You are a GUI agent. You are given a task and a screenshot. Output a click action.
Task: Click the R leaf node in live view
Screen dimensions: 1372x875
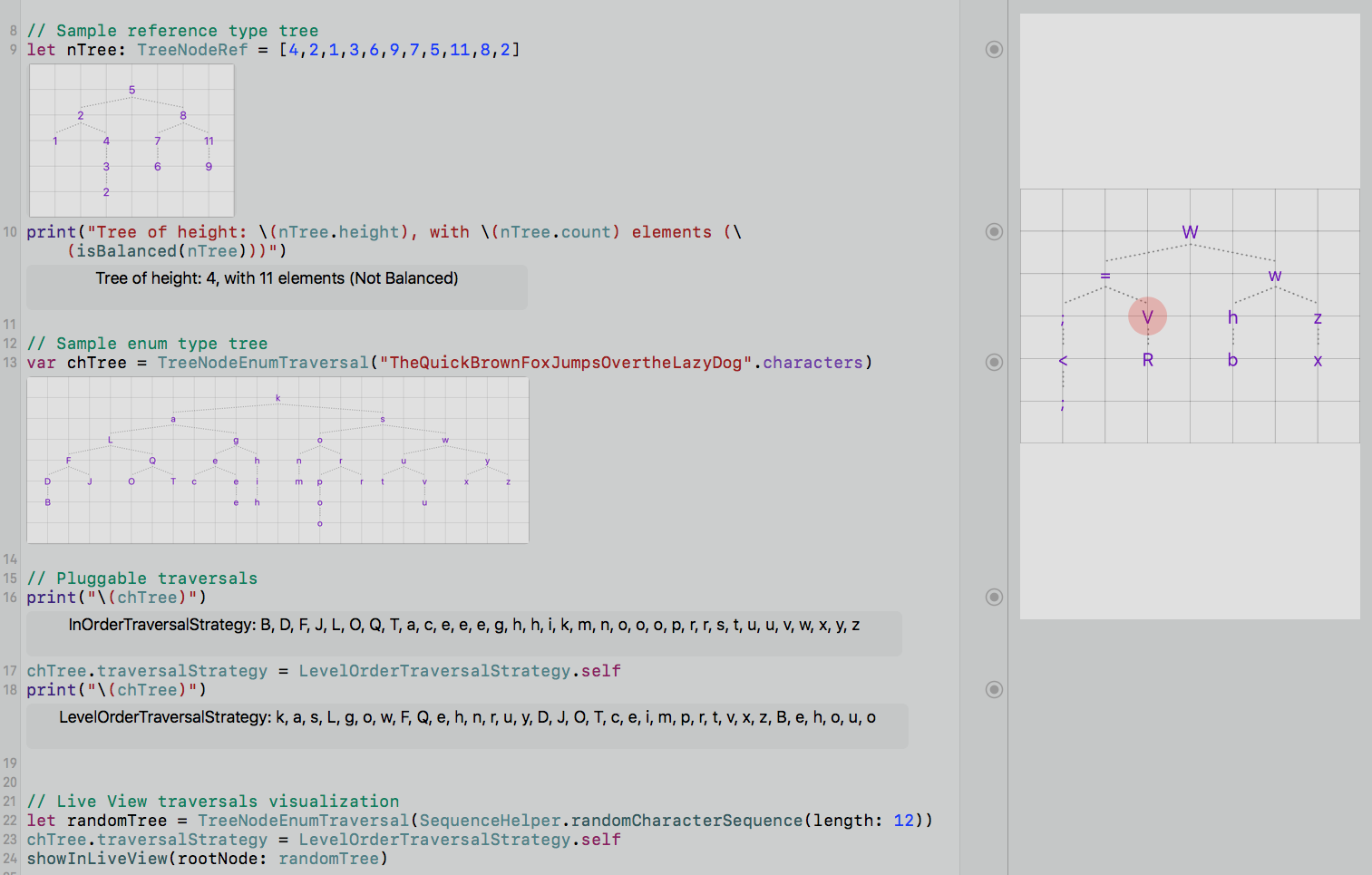pos(1148,360)
